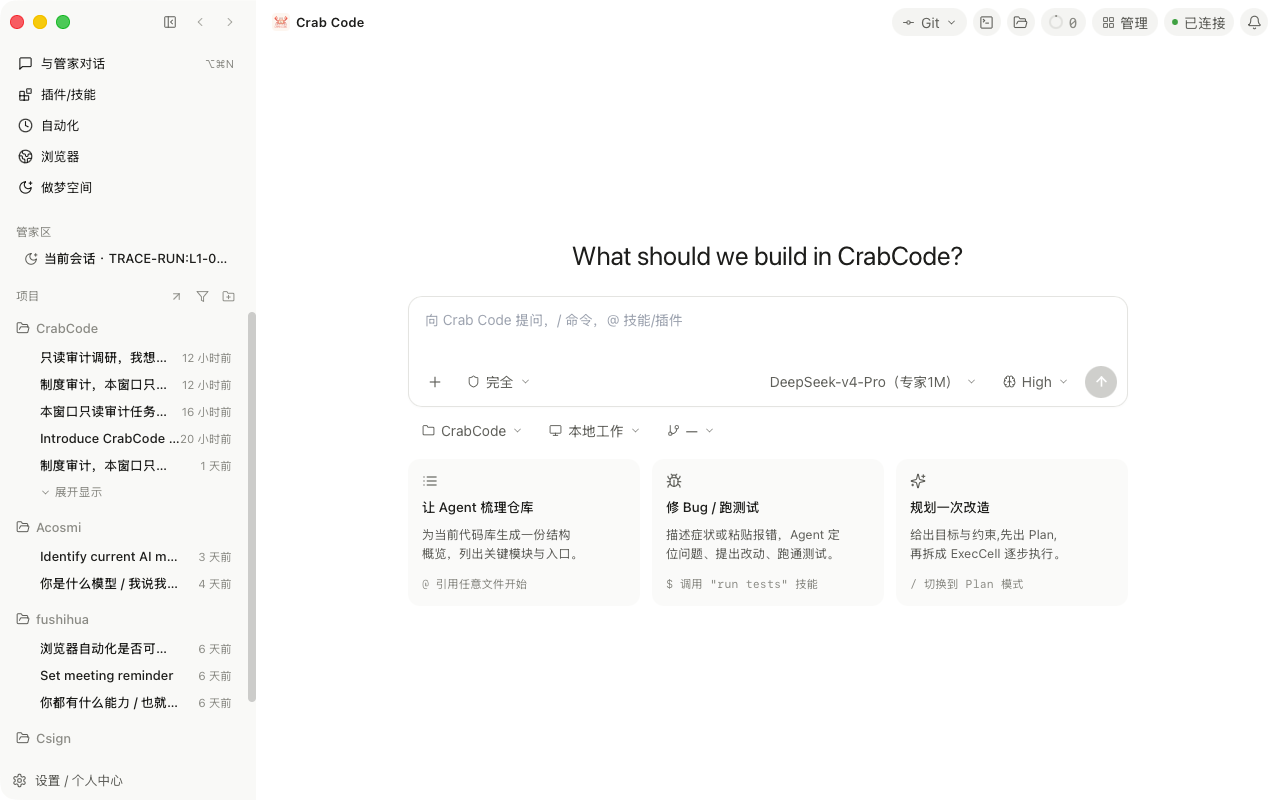
Task: Toggle the sidebar collapse icon
Action: (170, 22)
